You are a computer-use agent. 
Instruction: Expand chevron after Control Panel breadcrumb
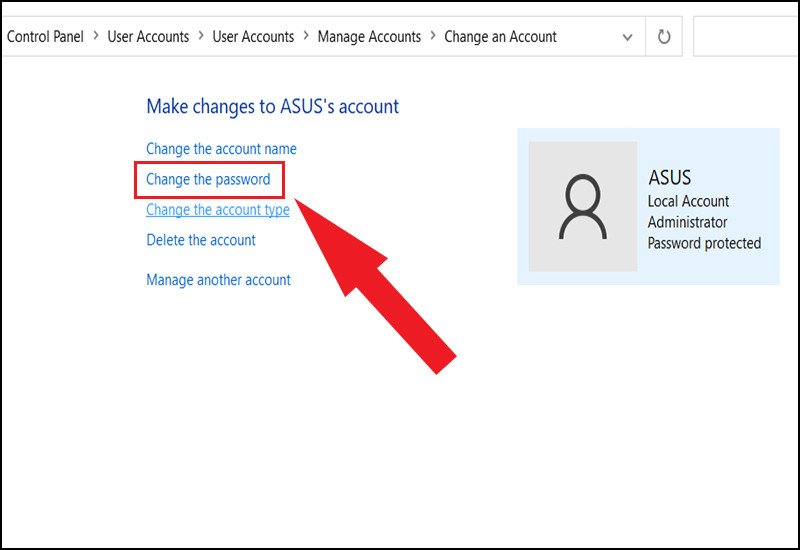coord(96,36)
